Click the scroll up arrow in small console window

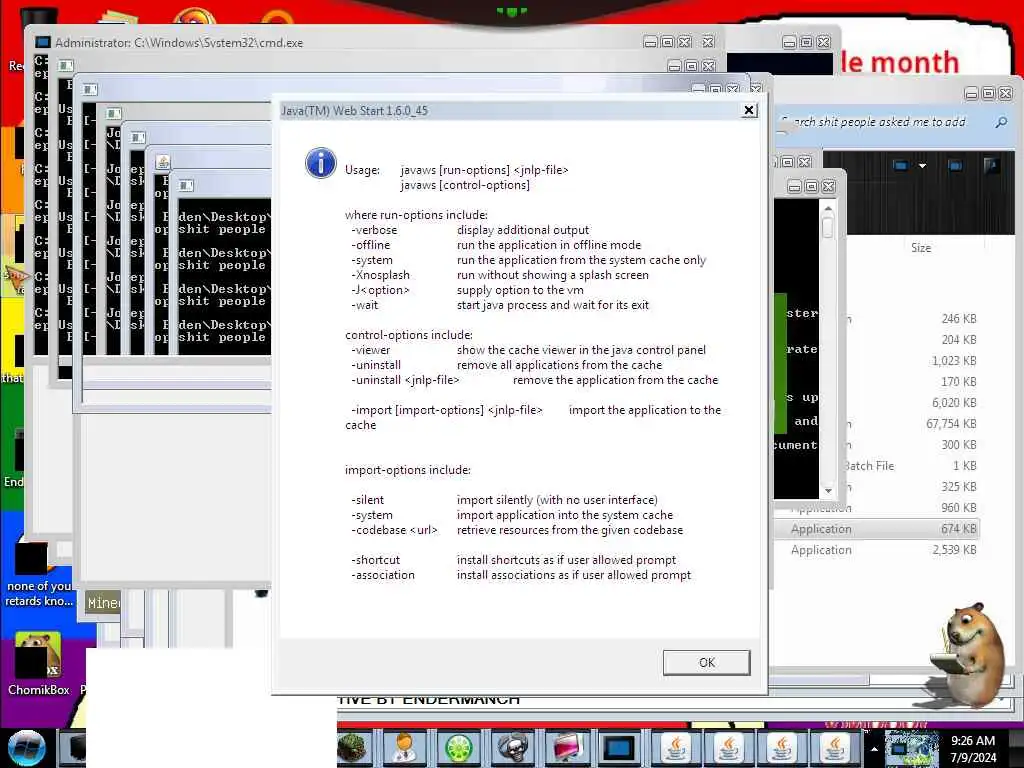point(828,208)
